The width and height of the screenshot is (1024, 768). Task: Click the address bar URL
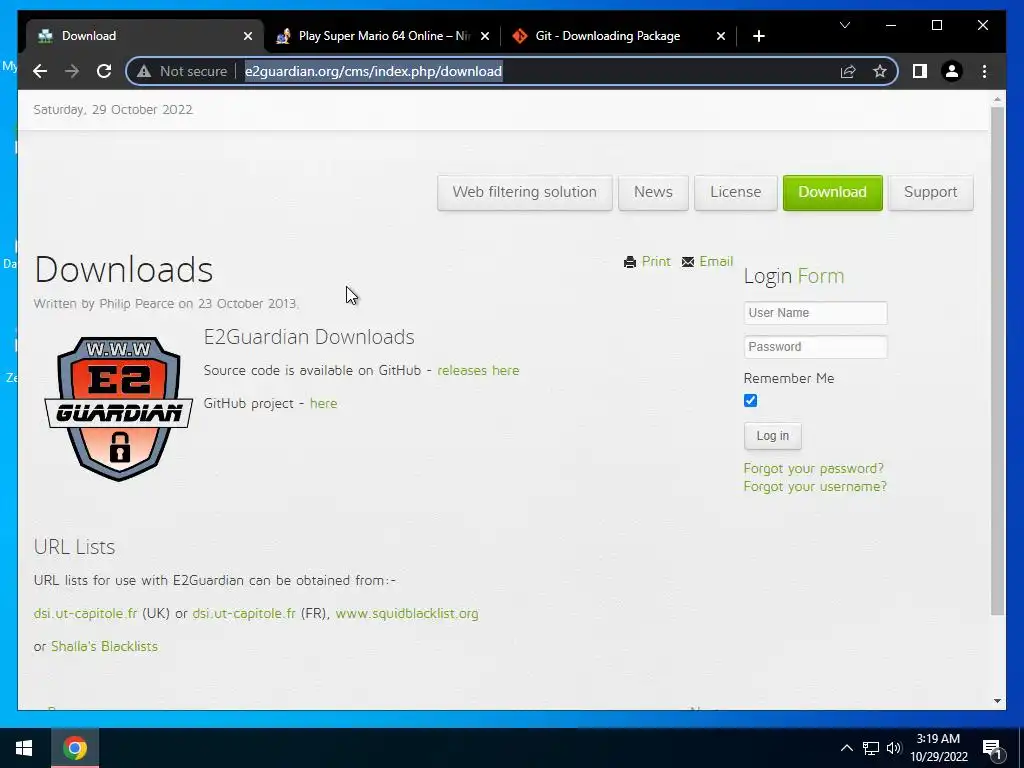(374, 71)
